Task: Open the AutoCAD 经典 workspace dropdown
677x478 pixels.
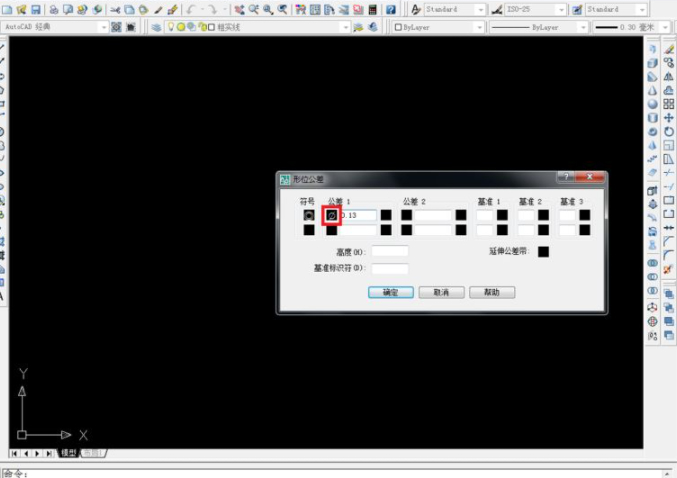Action: click(104, 27)
